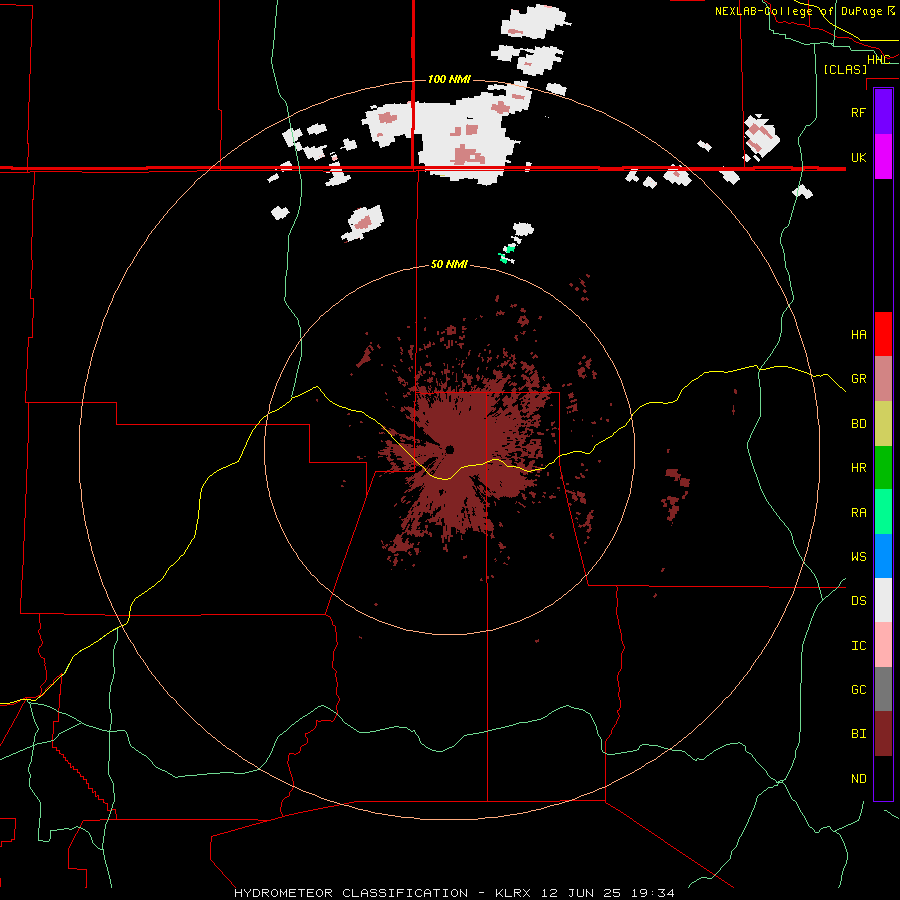
Task: Click the purple RF color swatch
Action: (x=883, y=112)
